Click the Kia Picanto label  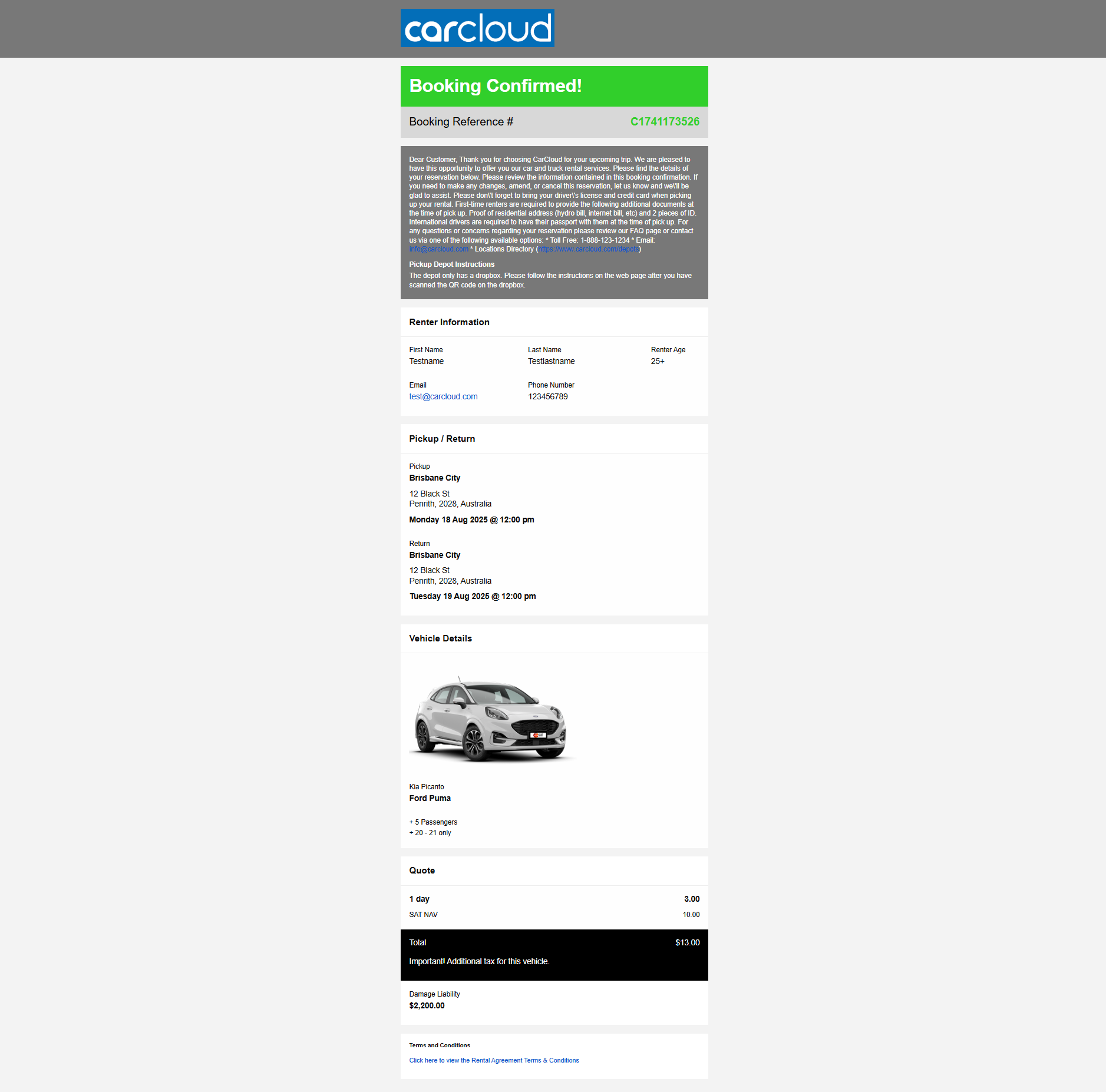426,787
